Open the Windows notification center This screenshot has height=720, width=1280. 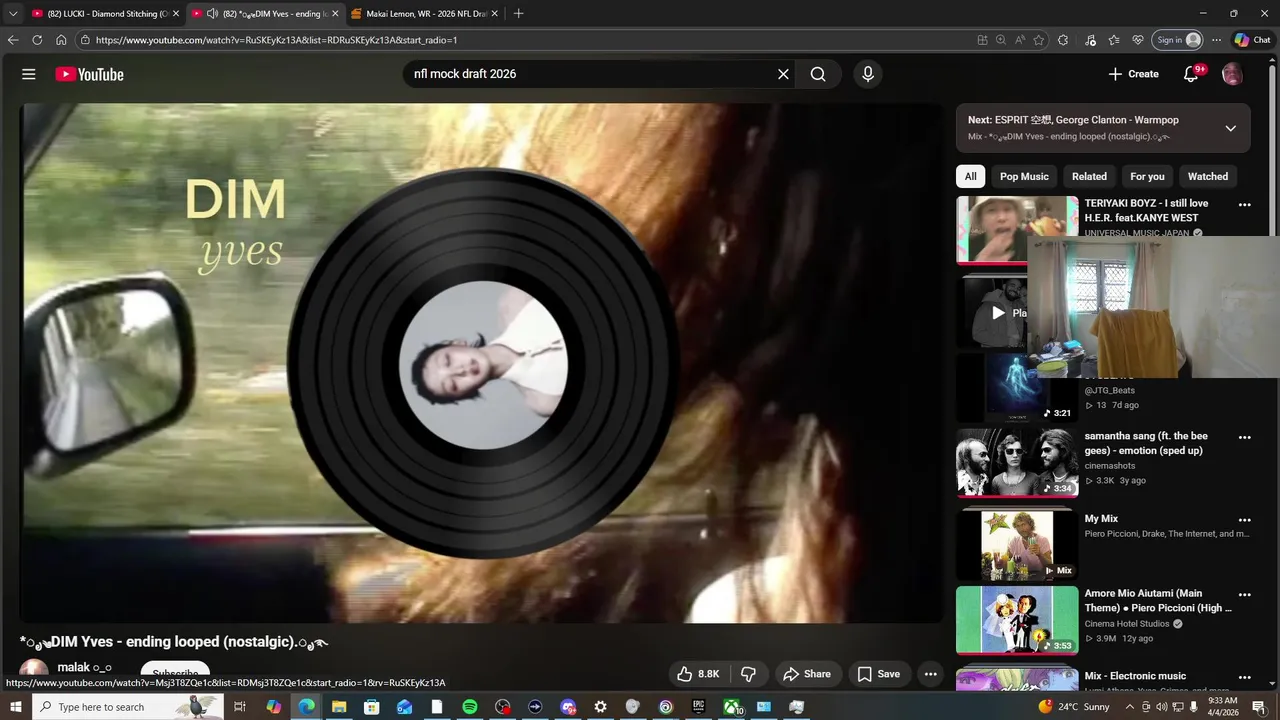(1259, 707)
